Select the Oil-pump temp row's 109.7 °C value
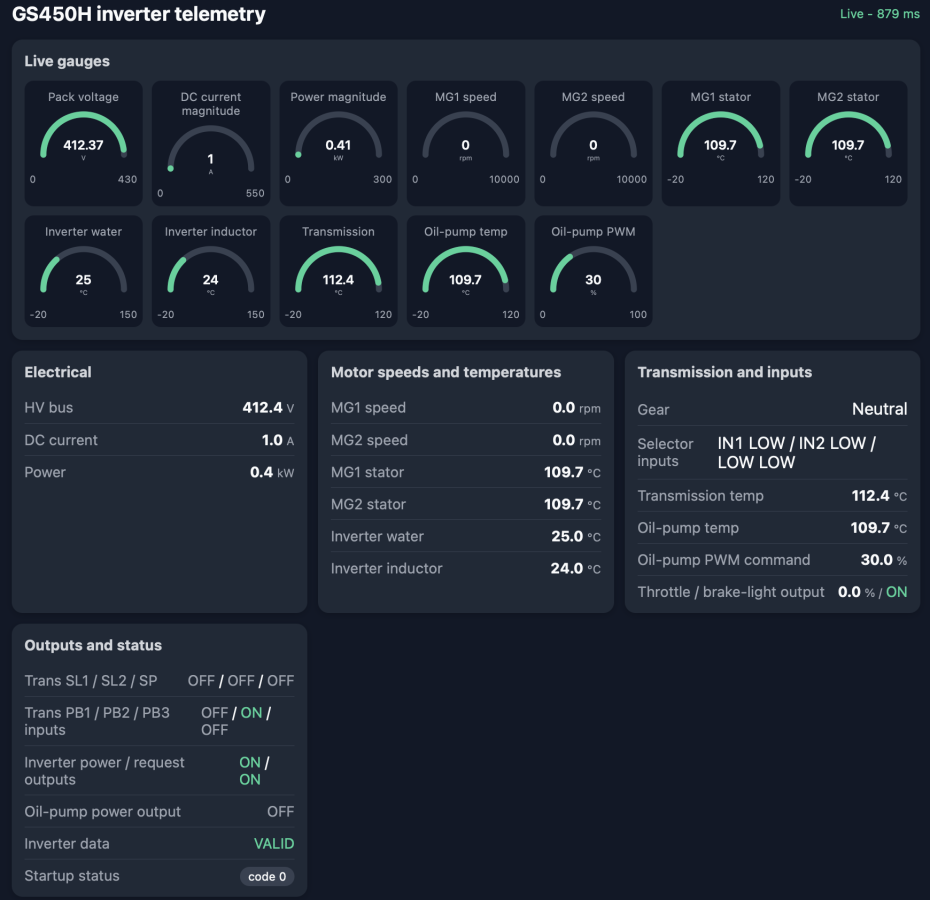 click(878, 527)
